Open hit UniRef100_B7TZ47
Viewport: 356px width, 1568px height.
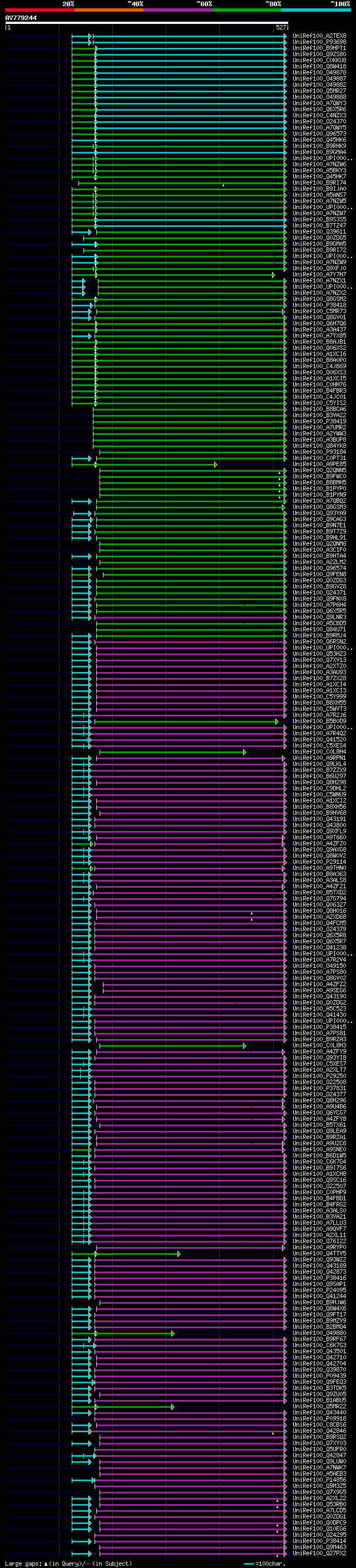(319, 225)
